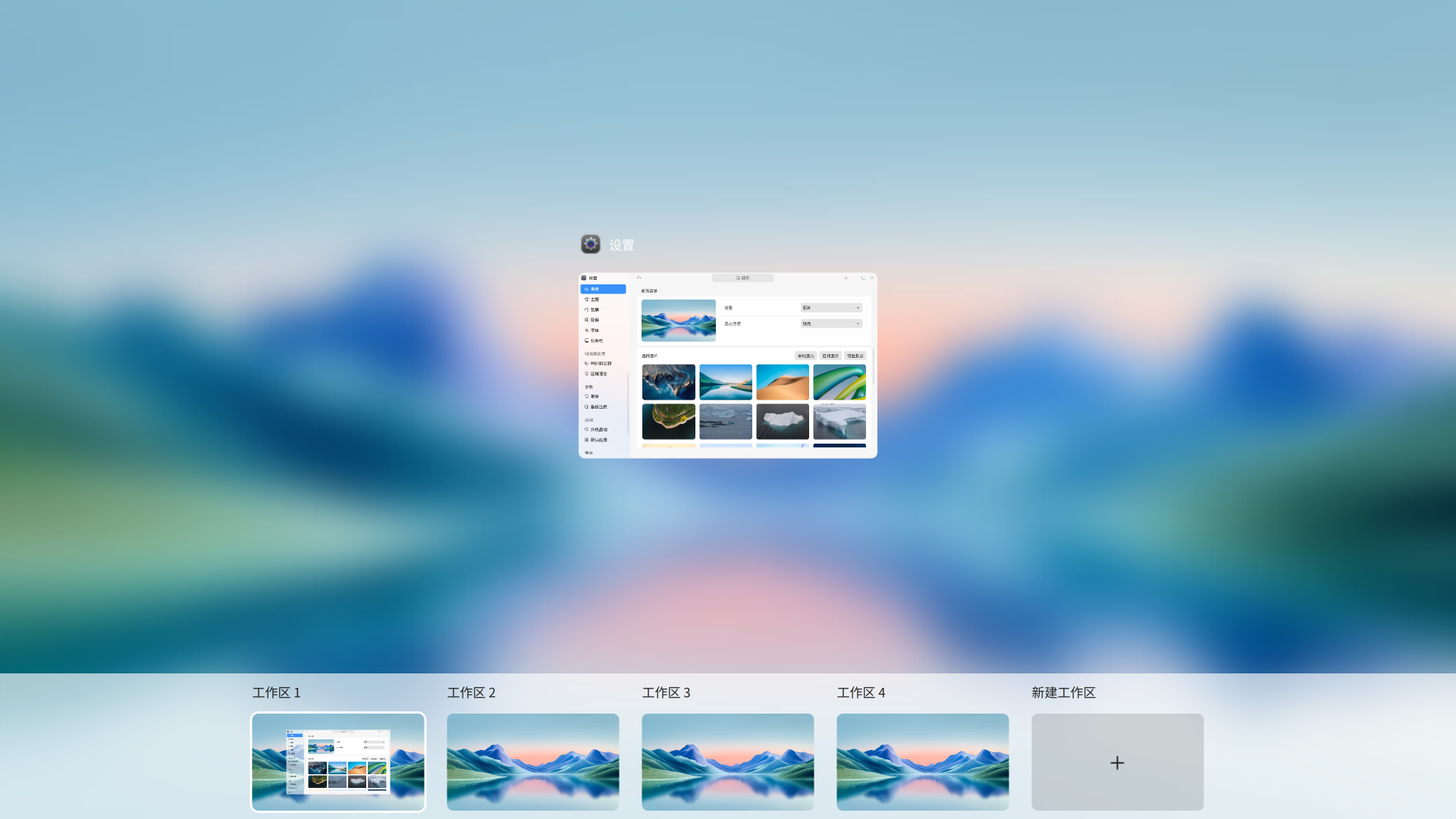This screenshot has width=1456, height=819.
Task: Click the Settings gear app icon
Action: pyautogui.click(x=591, y=244)
